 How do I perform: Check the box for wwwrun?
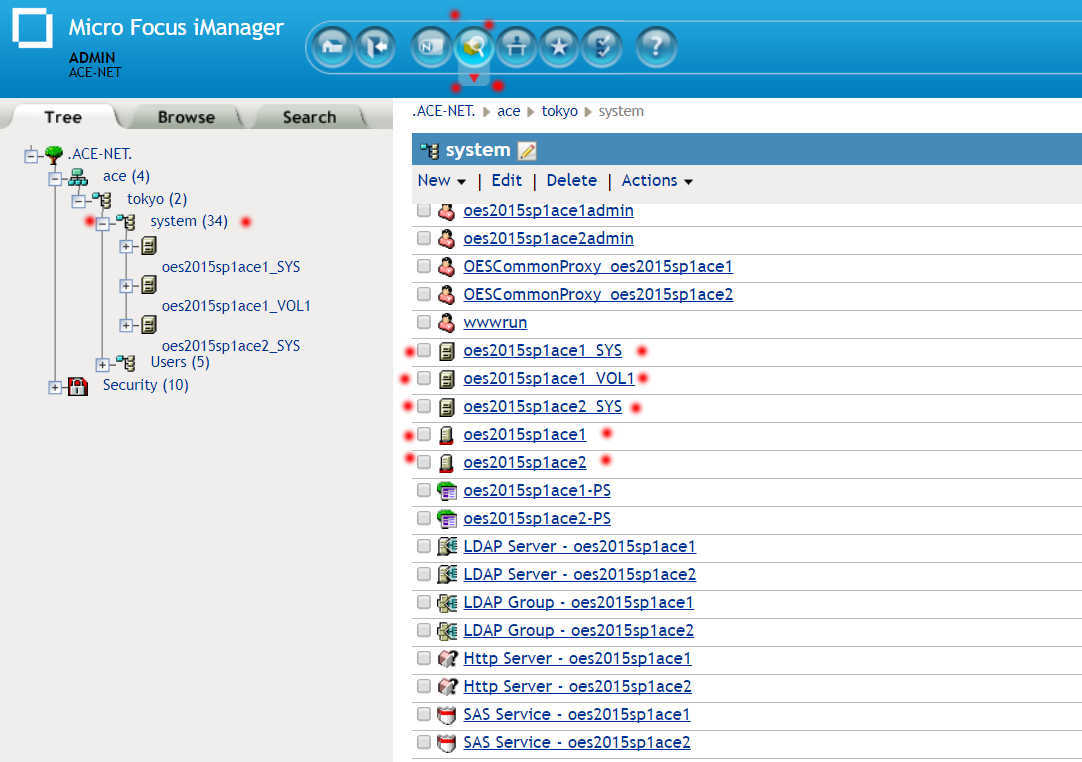[424, 322]
